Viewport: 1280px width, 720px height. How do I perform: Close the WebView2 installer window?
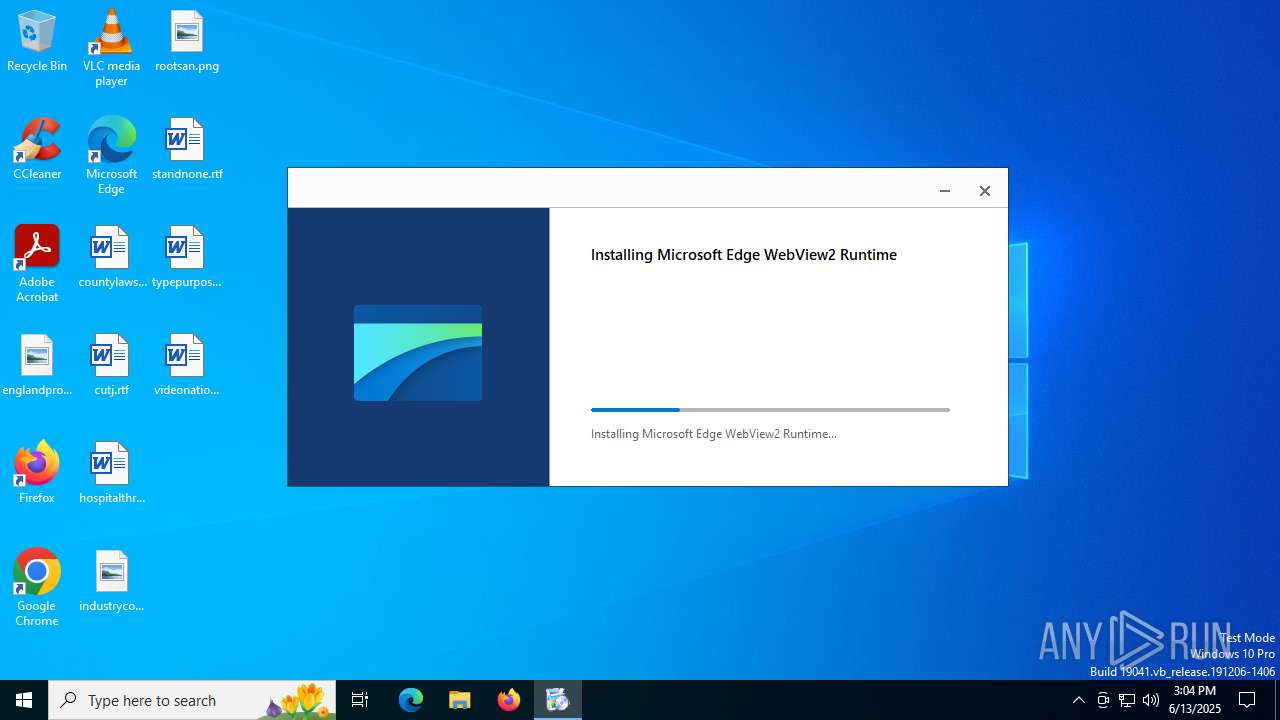(985, 190)
